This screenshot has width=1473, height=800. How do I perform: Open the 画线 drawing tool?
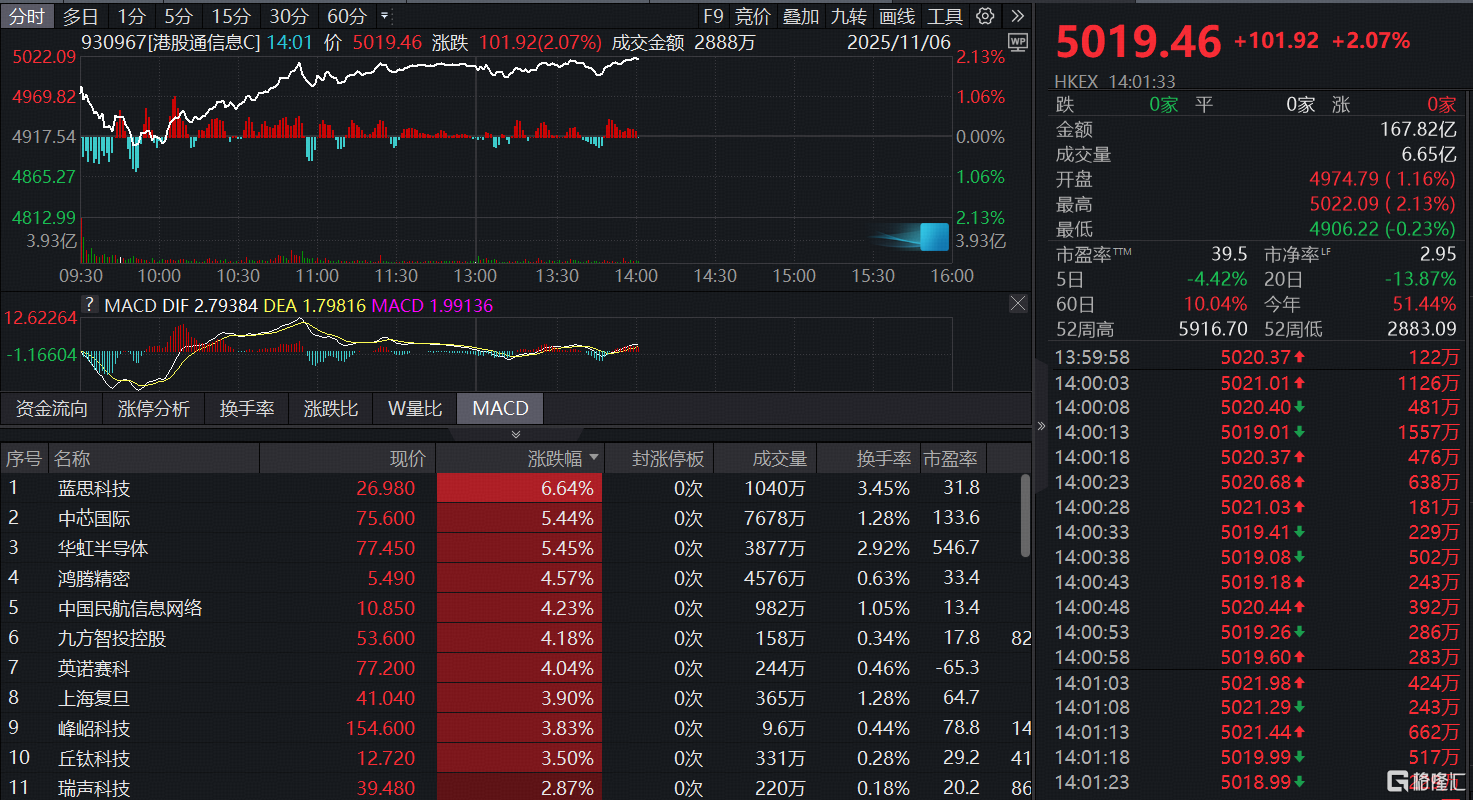[897, 16]
